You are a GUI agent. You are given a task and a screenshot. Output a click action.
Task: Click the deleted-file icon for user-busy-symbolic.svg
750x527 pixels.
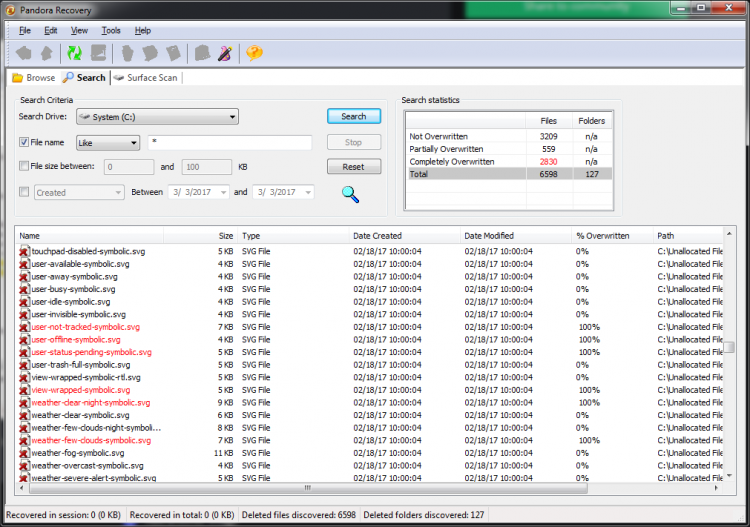[24, 289]
